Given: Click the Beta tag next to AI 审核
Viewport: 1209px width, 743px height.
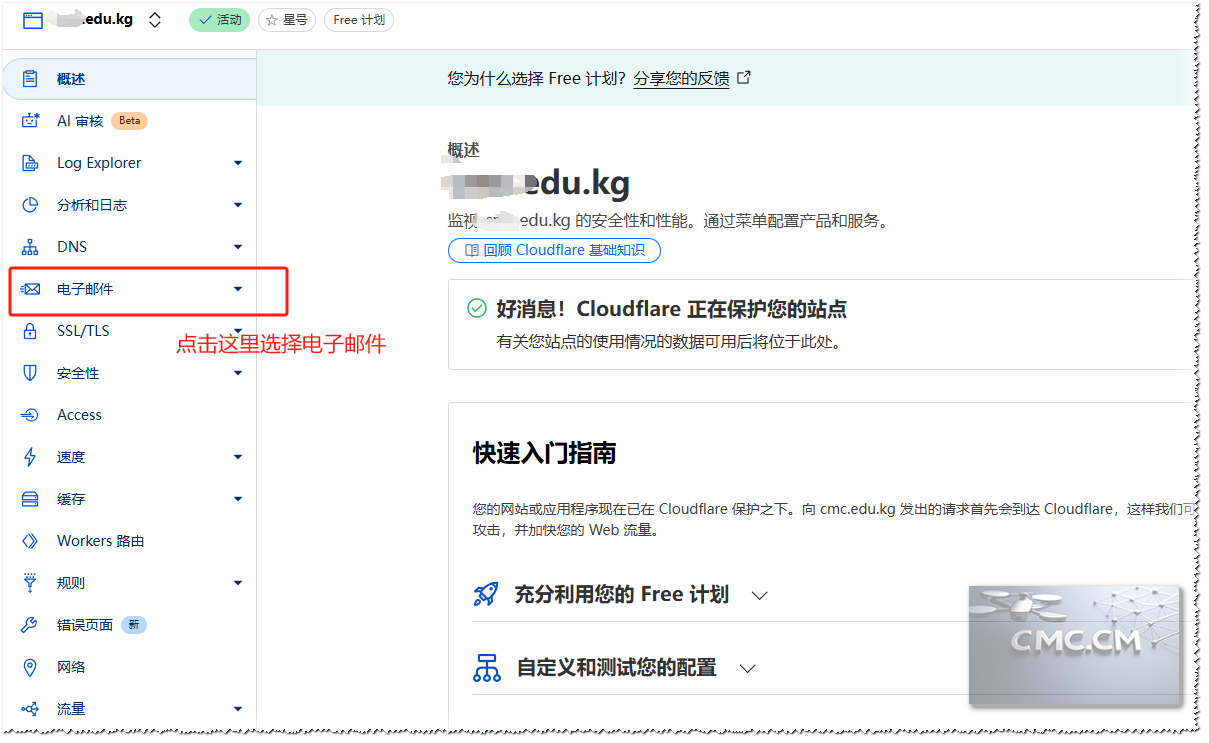Looking at the screenshot, I should point(130,121).
